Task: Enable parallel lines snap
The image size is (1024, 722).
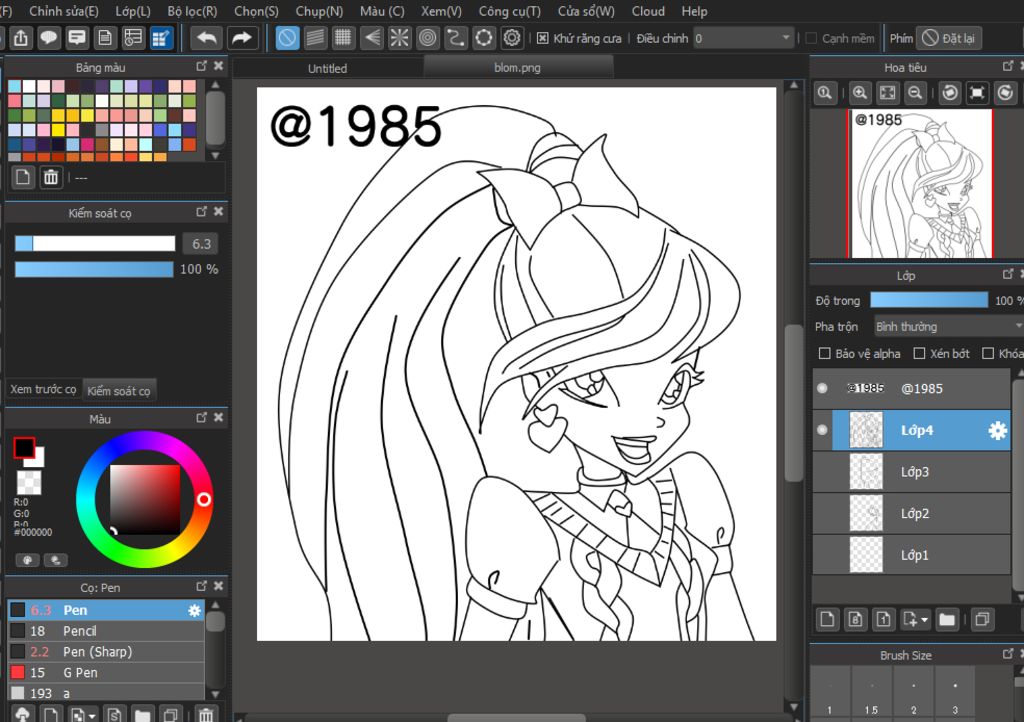Action: 315,38
